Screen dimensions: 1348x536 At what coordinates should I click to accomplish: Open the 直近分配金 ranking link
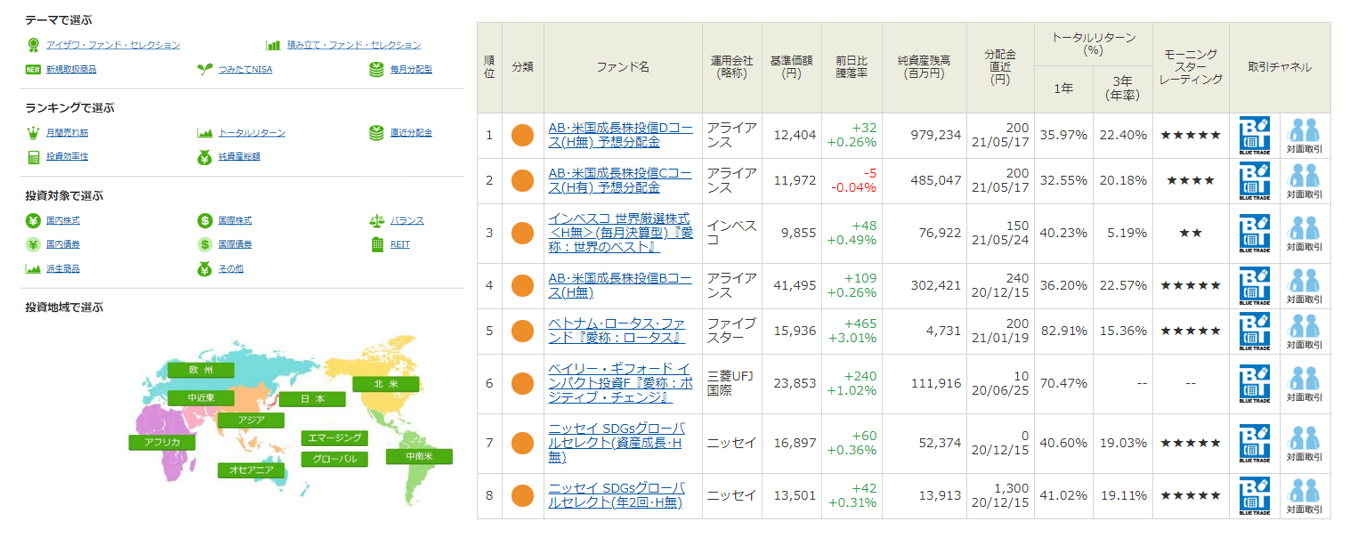coord(411,133)
